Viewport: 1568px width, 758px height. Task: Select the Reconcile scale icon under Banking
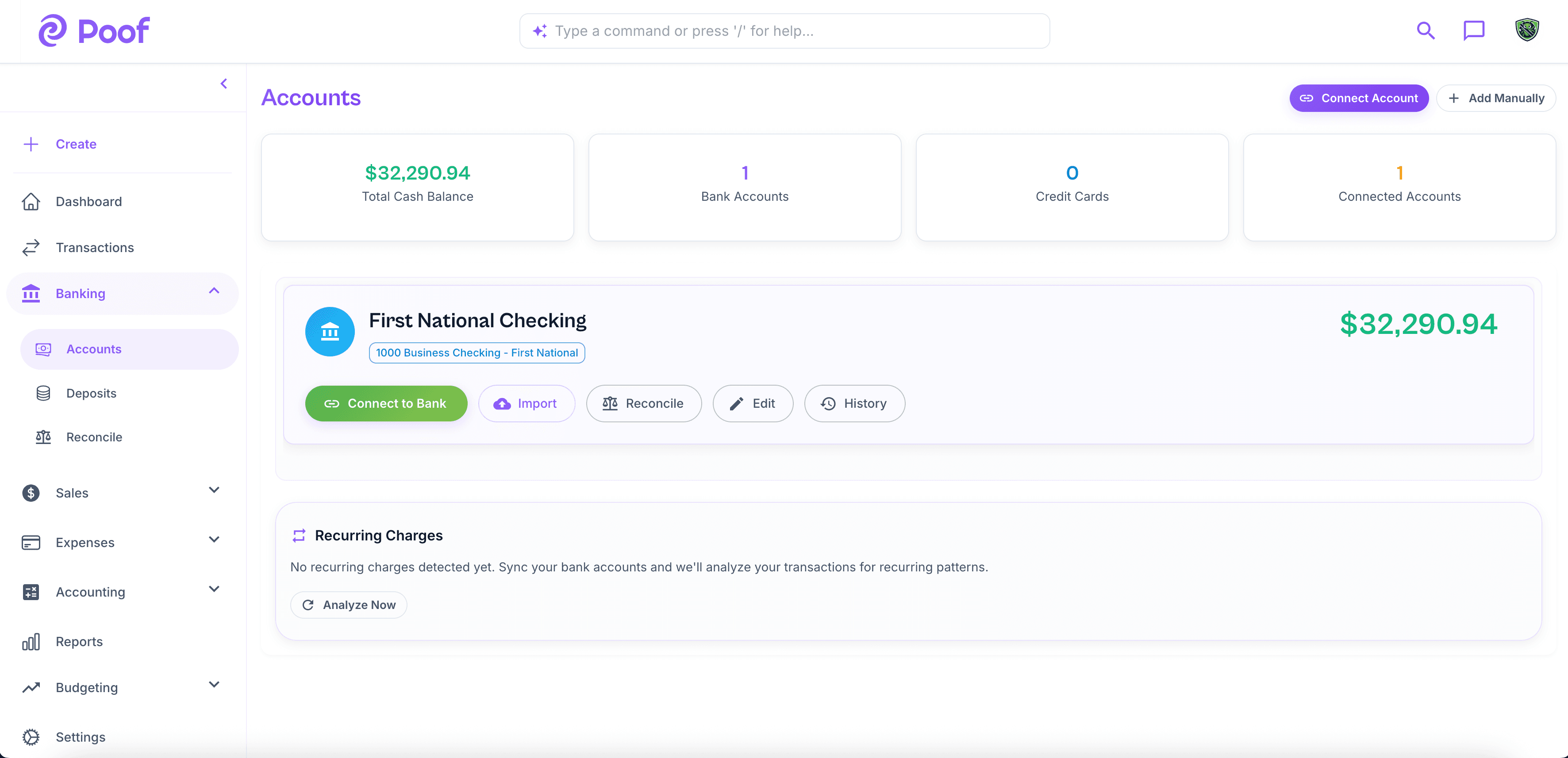click(42, 437)
